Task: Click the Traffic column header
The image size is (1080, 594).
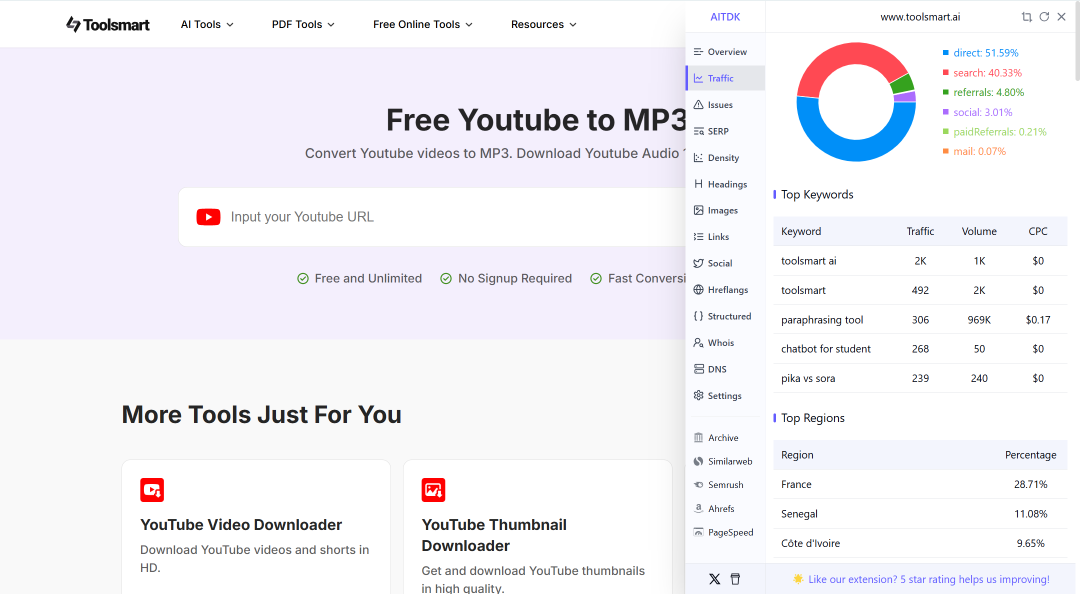Action: click(920, 232)
